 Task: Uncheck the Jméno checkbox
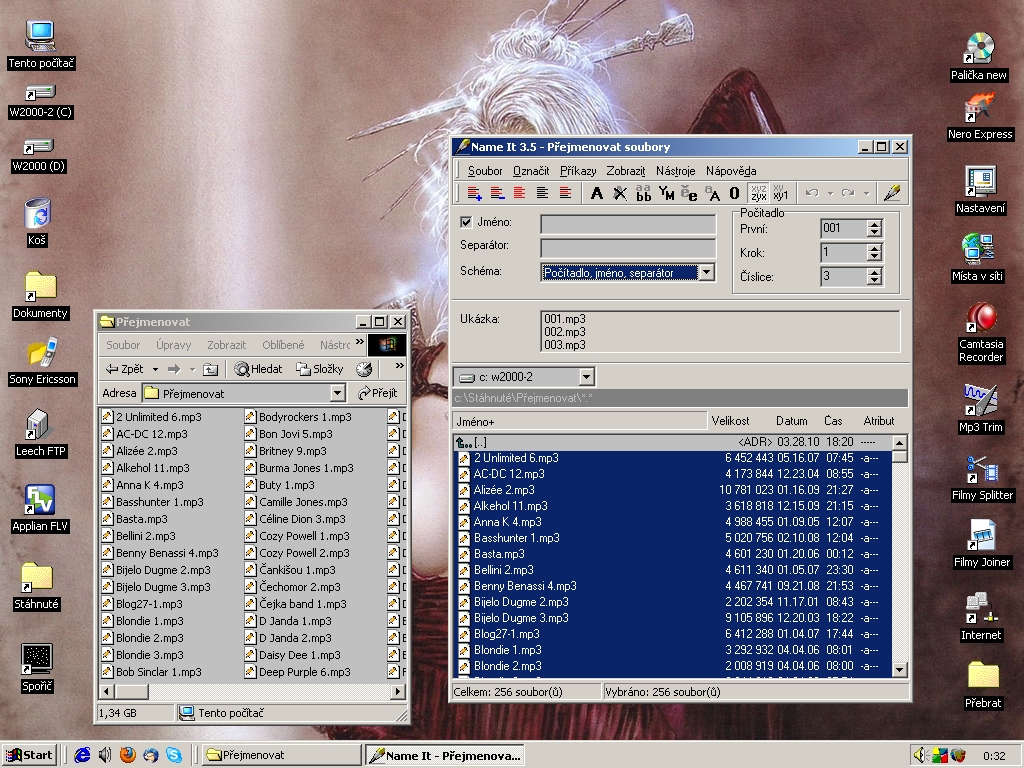pos(467,222)
